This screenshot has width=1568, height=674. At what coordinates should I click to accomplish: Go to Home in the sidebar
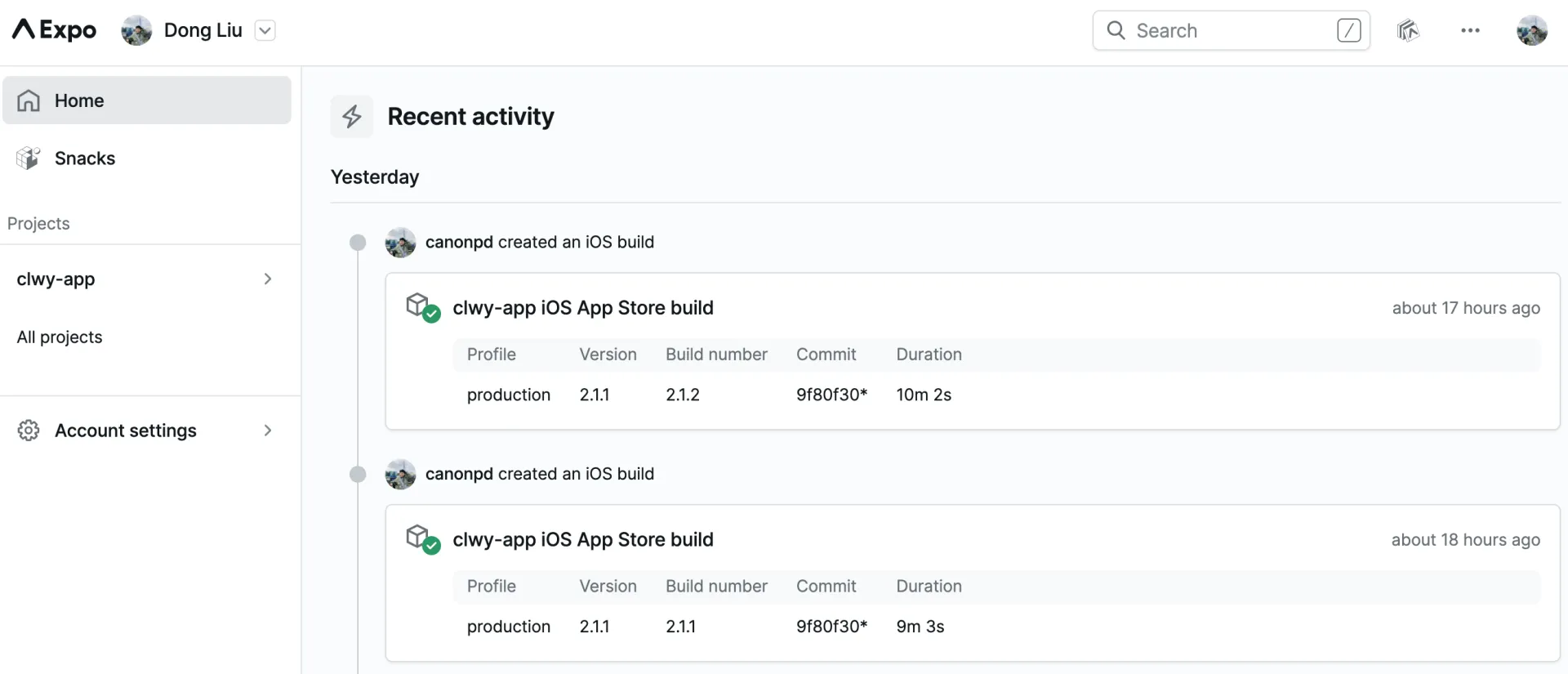[x=147, y=100]
